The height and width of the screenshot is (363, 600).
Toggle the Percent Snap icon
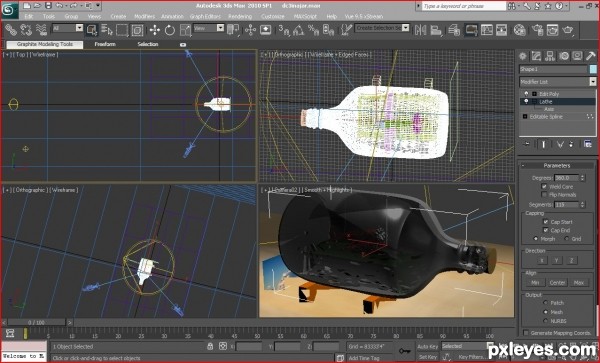[313, 30]
